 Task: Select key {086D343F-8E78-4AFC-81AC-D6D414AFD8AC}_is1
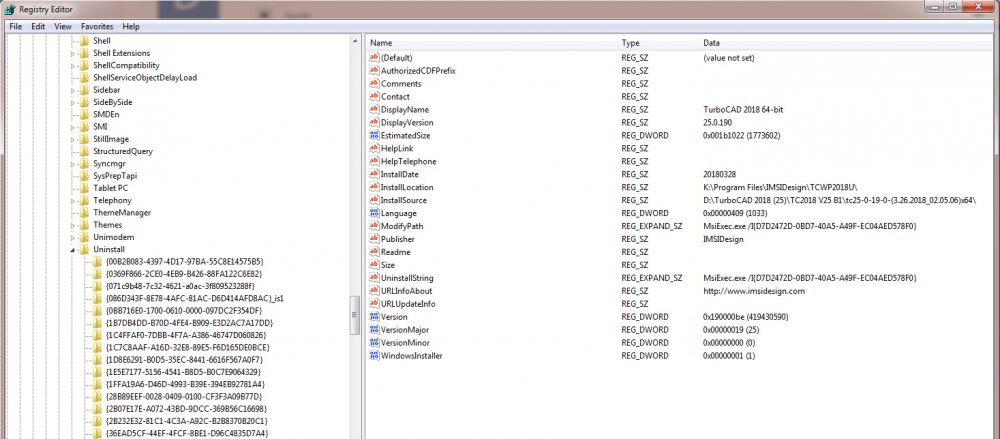coord(195,298)
